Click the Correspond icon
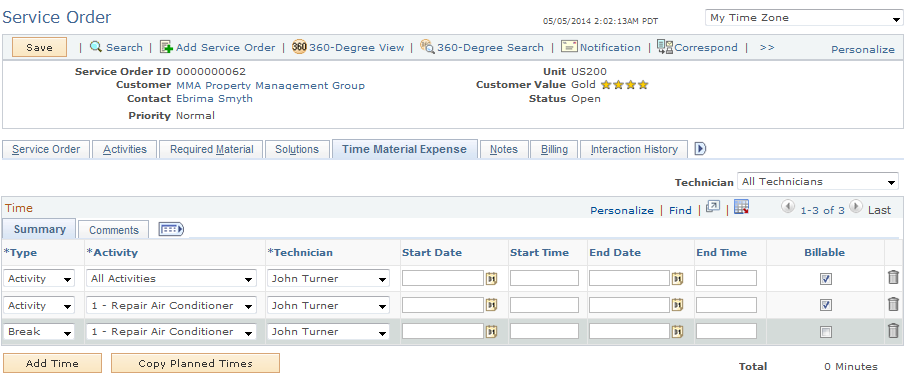The width and height of the screenshot is (915, 380). tap(665, 47)
